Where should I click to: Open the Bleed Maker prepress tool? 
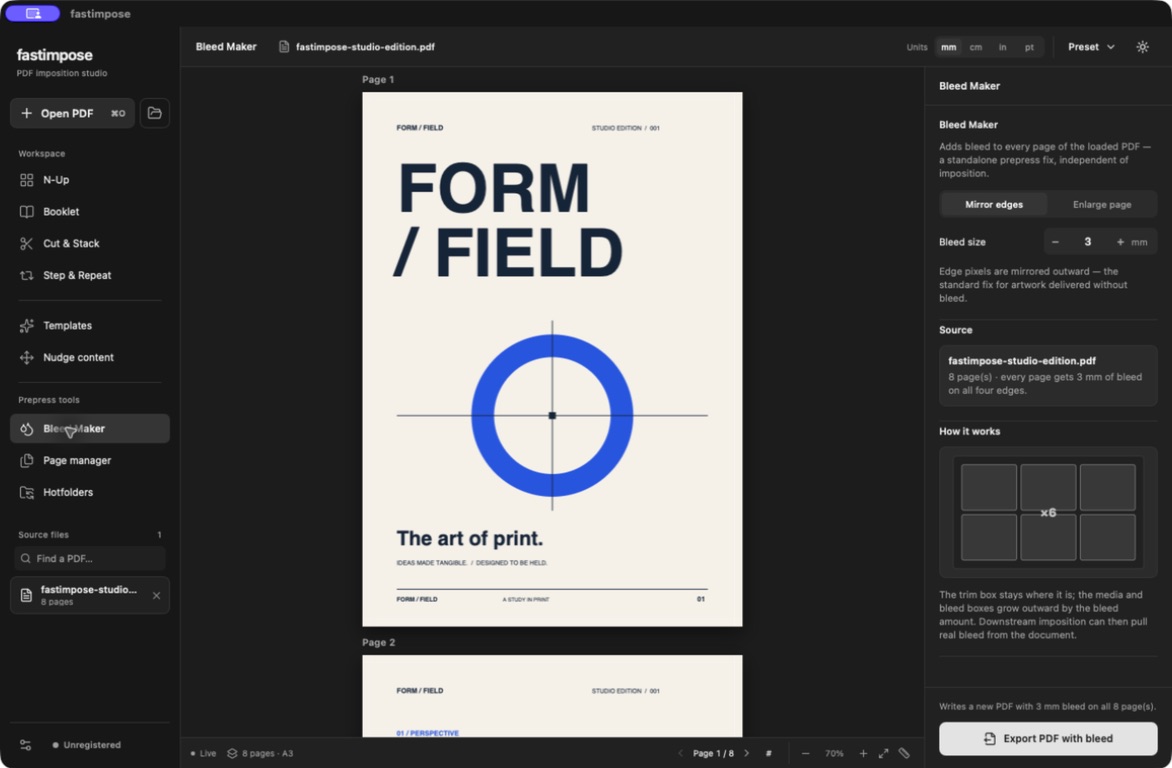tap(90, 428)
